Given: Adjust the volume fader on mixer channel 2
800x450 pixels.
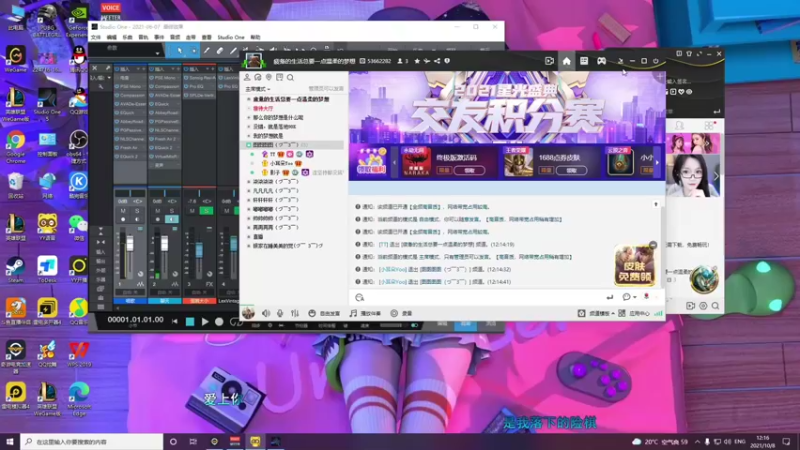Looking at the screenshot, I should click(x=164, y=243).
